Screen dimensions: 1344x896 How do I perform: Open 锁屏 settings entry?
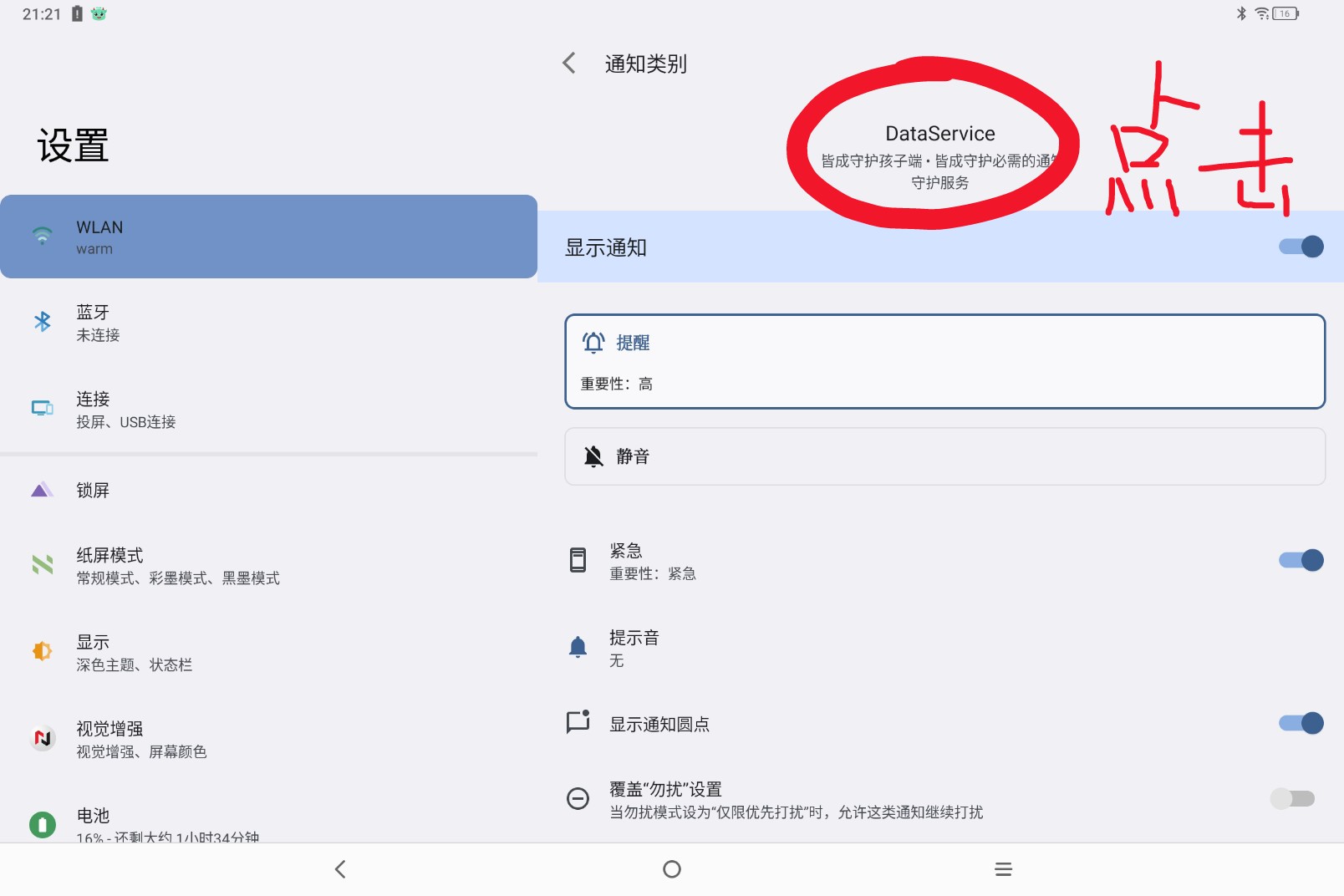pos(268,490)
